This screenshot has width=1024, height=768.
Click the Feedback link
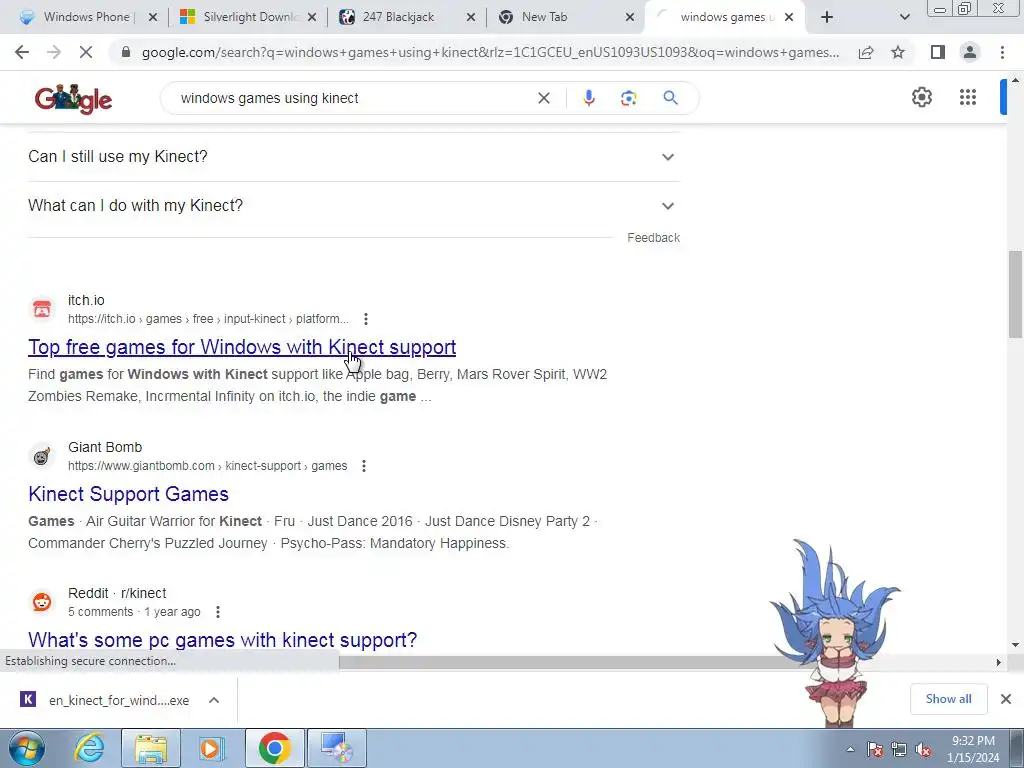[x=653, y=238]
